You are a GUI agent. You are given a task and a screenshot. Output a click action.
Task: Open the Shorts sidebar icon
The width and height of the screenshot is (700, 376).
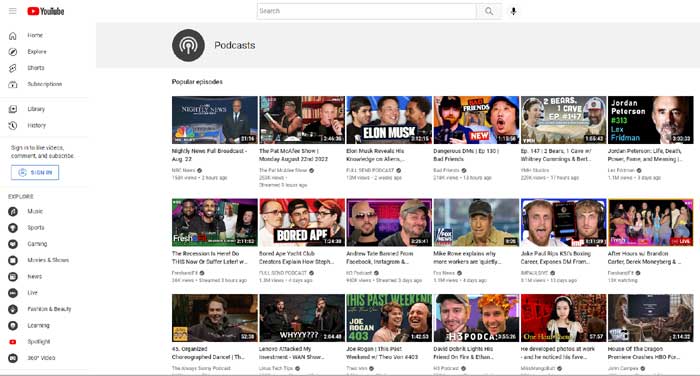(13, 68)
